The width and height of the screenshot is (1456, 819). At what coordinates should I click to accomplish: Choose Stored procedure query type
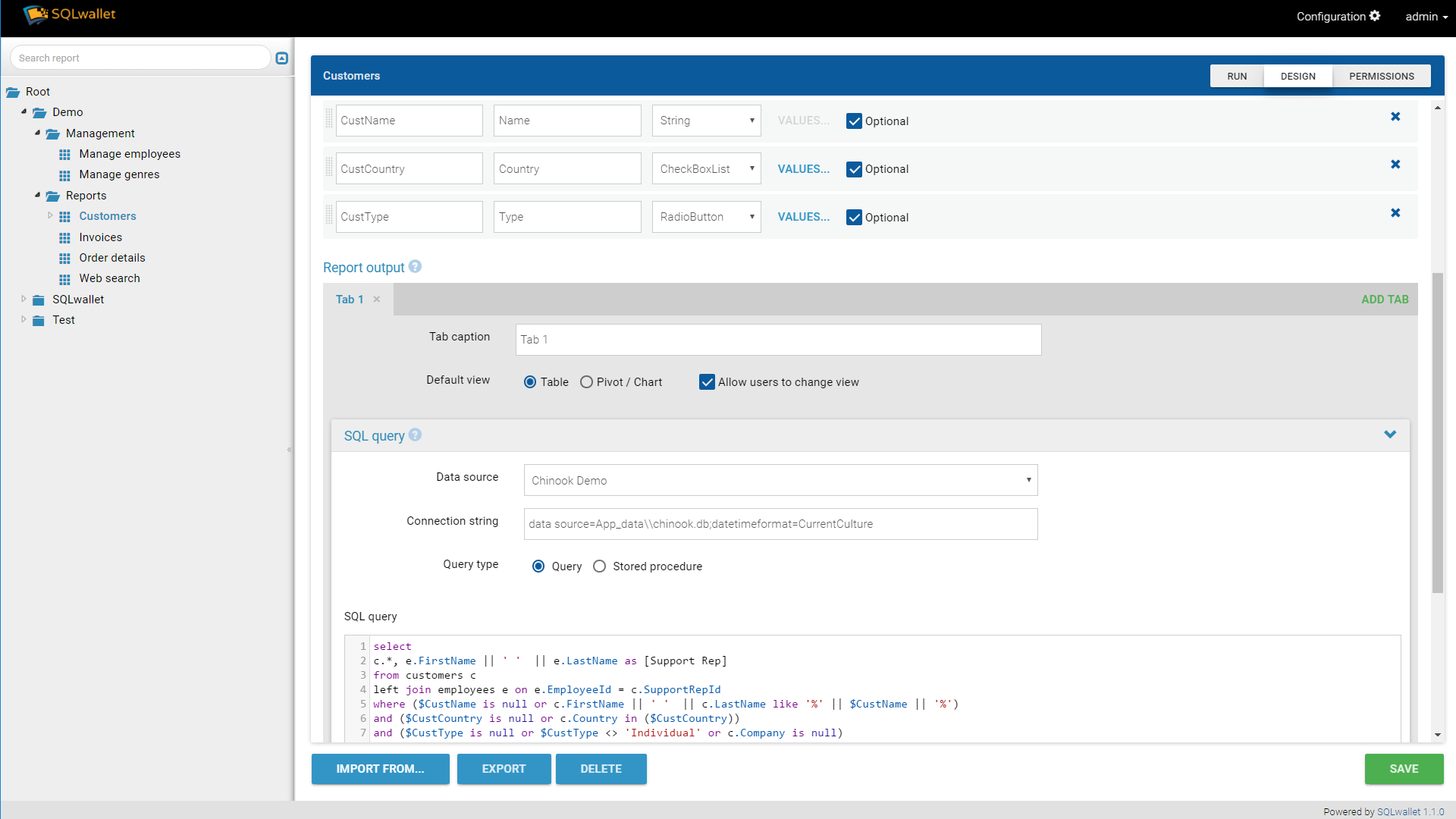(599, 566)
